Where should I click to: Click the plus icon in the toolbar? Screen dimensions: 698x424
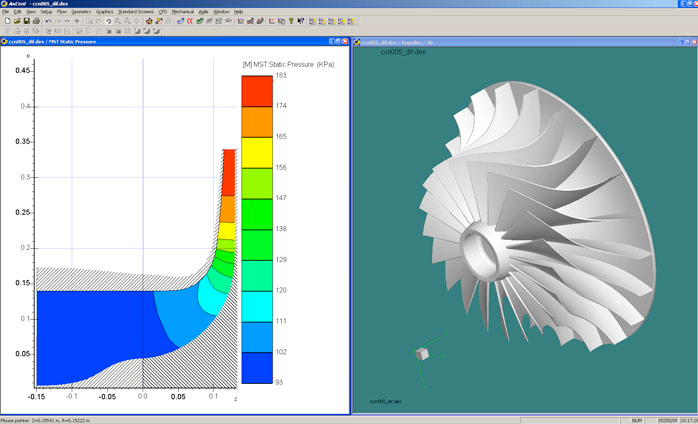[x=77, y=21]
